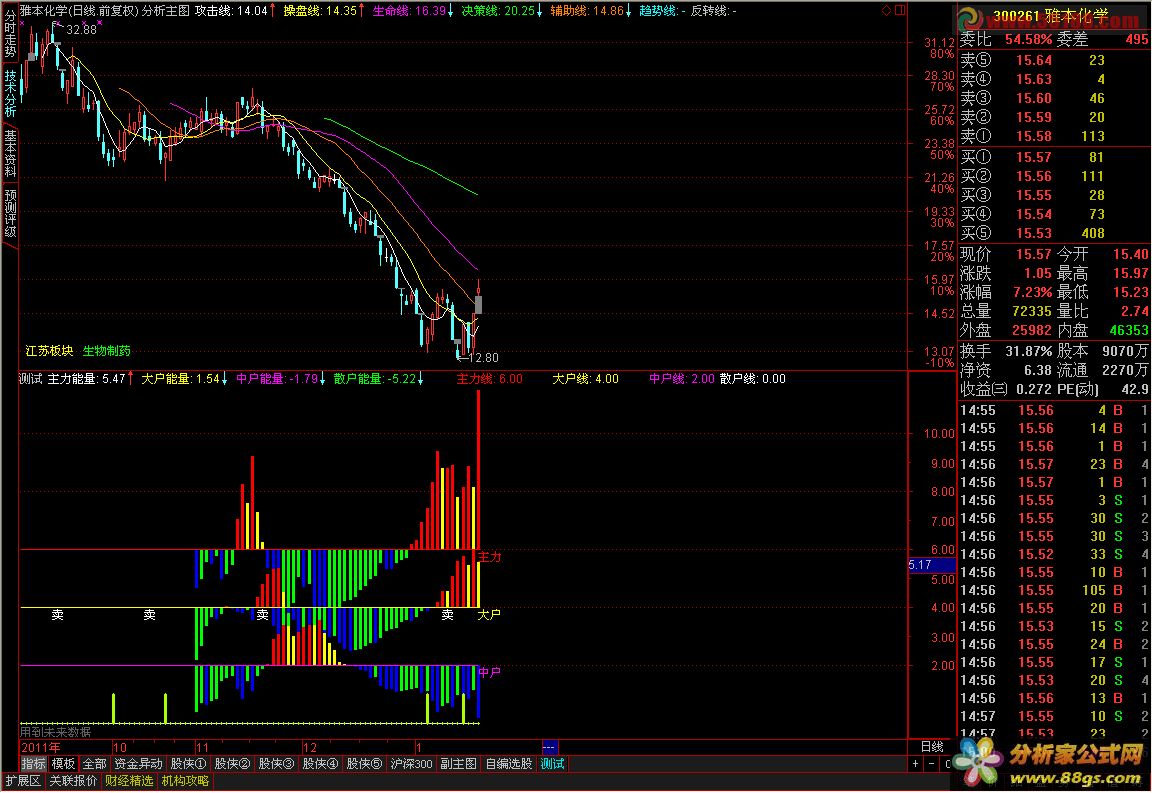The width and height of the screenshot is (1152, 793).
Task: Open the 分时走势 side tab
Action: [x=10, y=35]
